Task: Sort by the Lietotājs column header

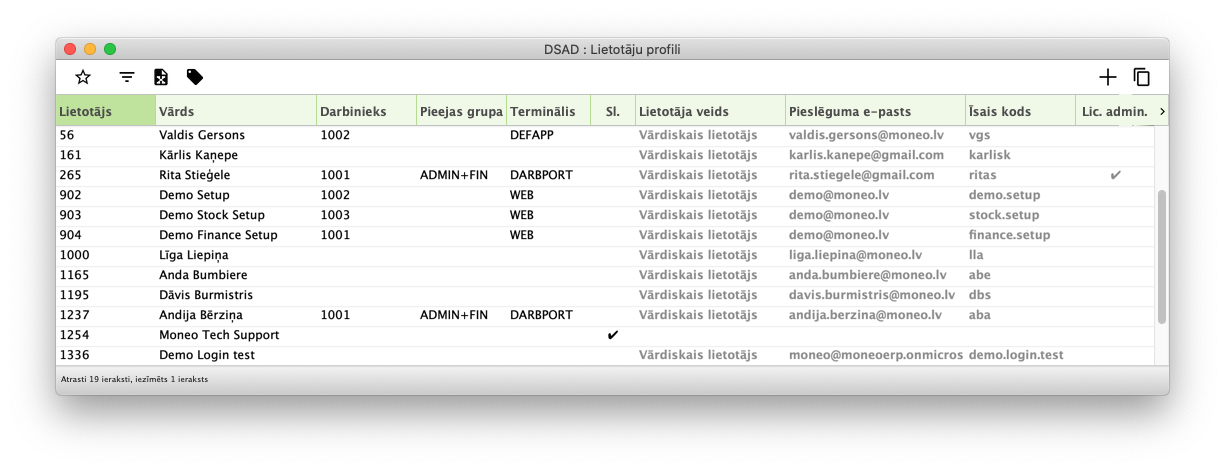Action: 105,111
